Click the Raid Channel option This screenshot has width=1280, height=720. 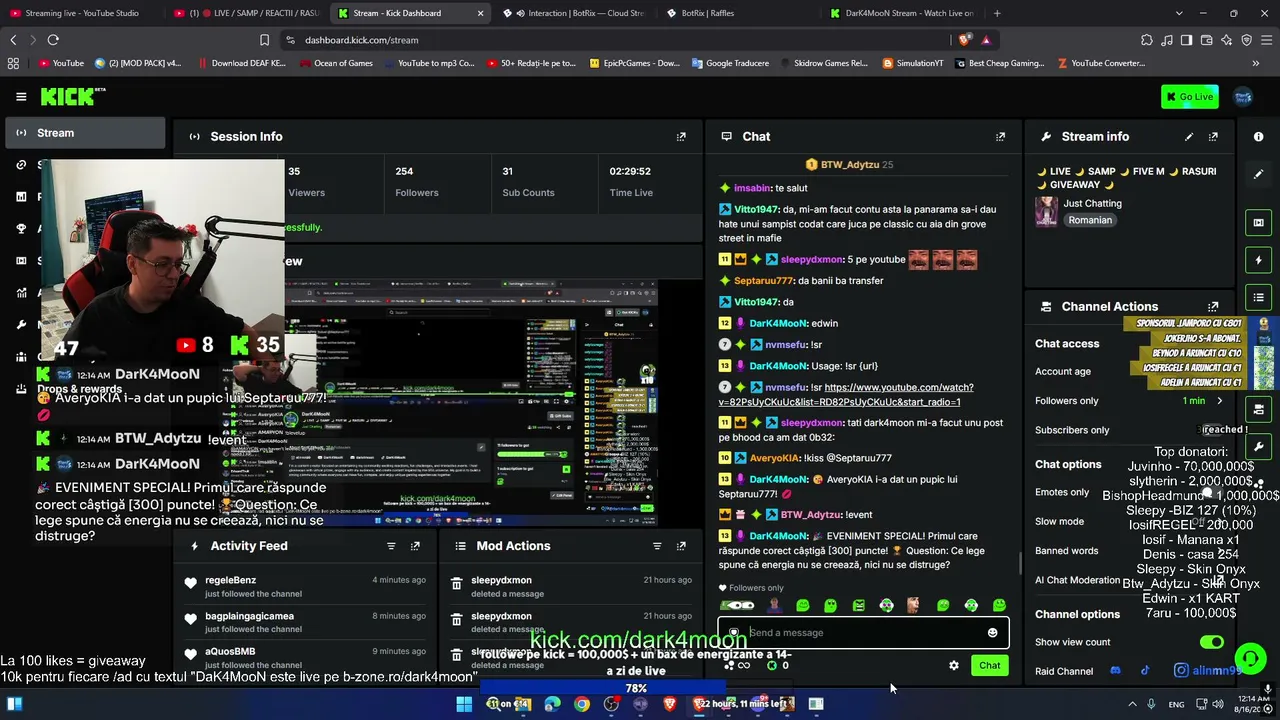pos(1064,671)
